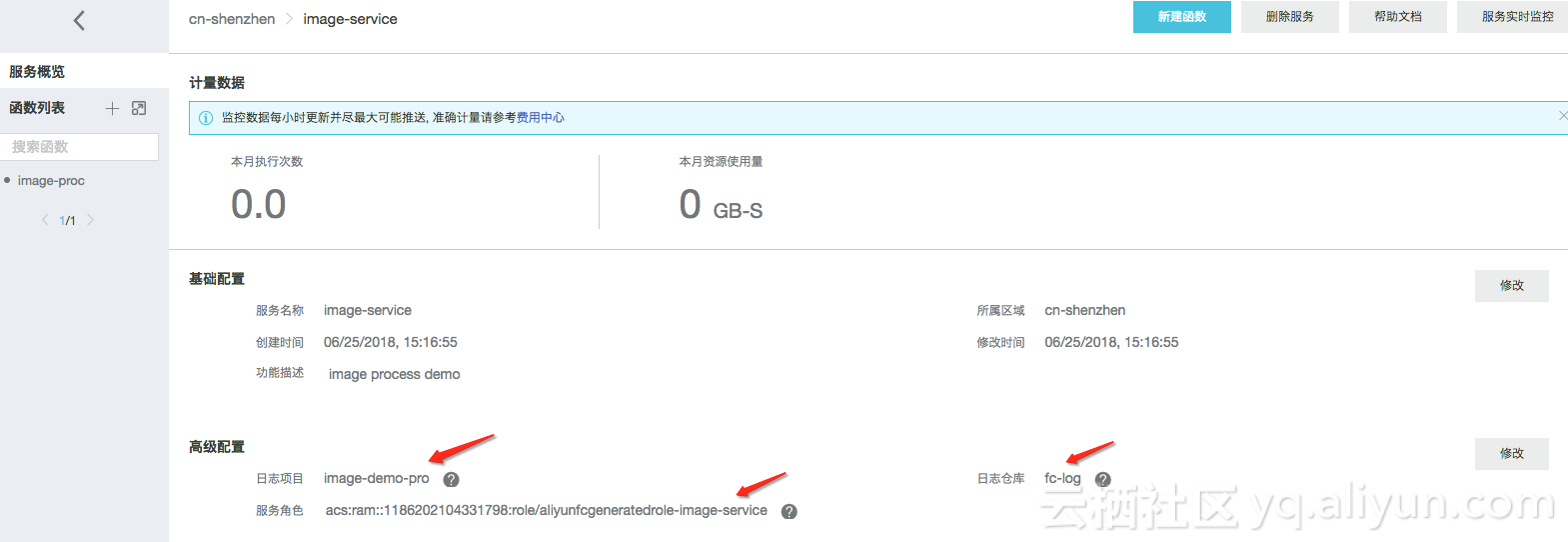Click the 删除服务 button
Viewport: 1568px width, 542px height.
(1290, 17)
